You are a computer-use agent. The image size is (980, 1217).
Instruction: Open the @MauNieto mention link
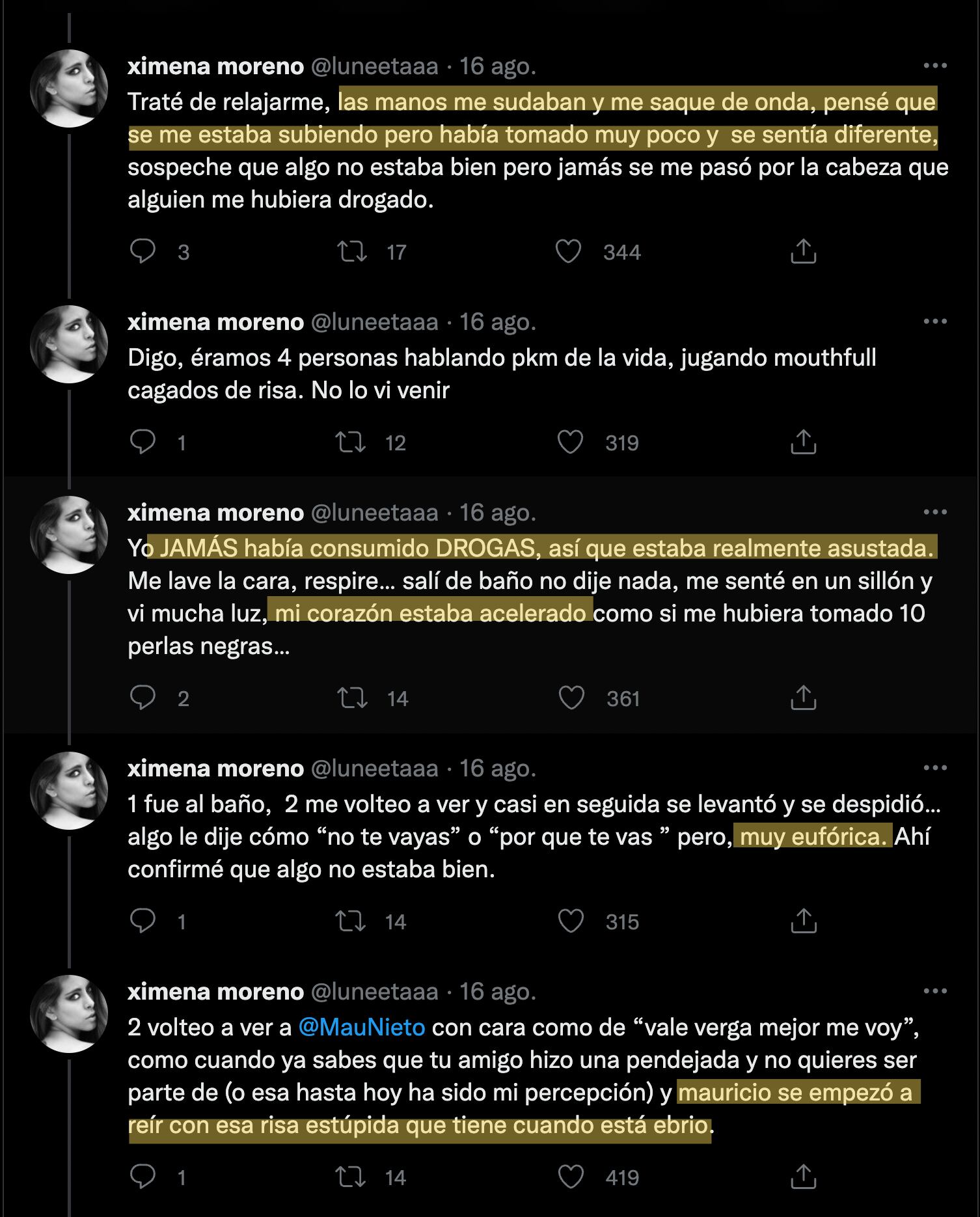coord(362,1027)
